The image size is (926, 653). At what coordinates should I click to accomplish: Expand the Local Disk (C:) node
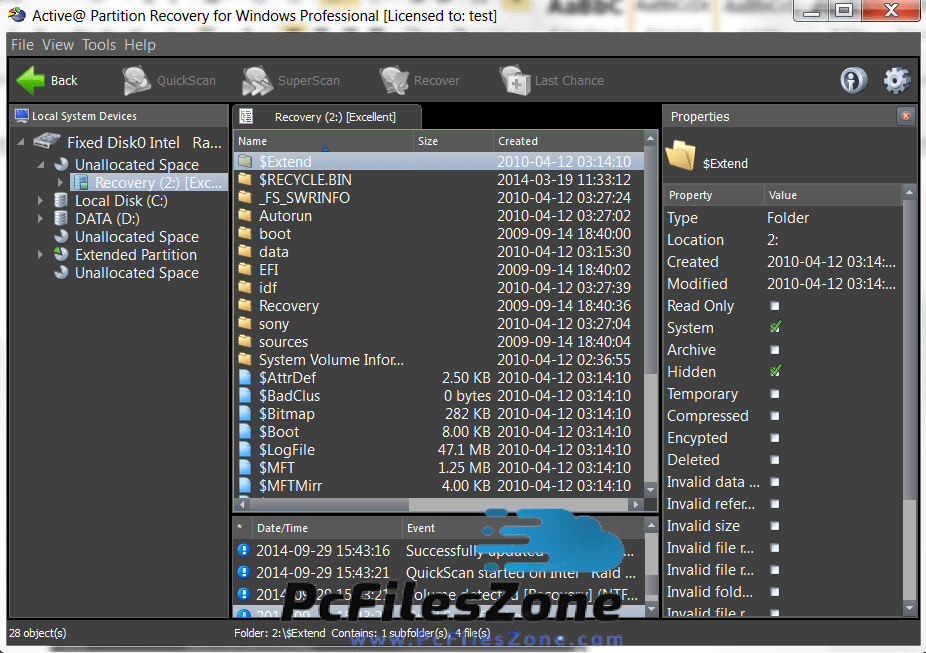[x=41, y=201]
